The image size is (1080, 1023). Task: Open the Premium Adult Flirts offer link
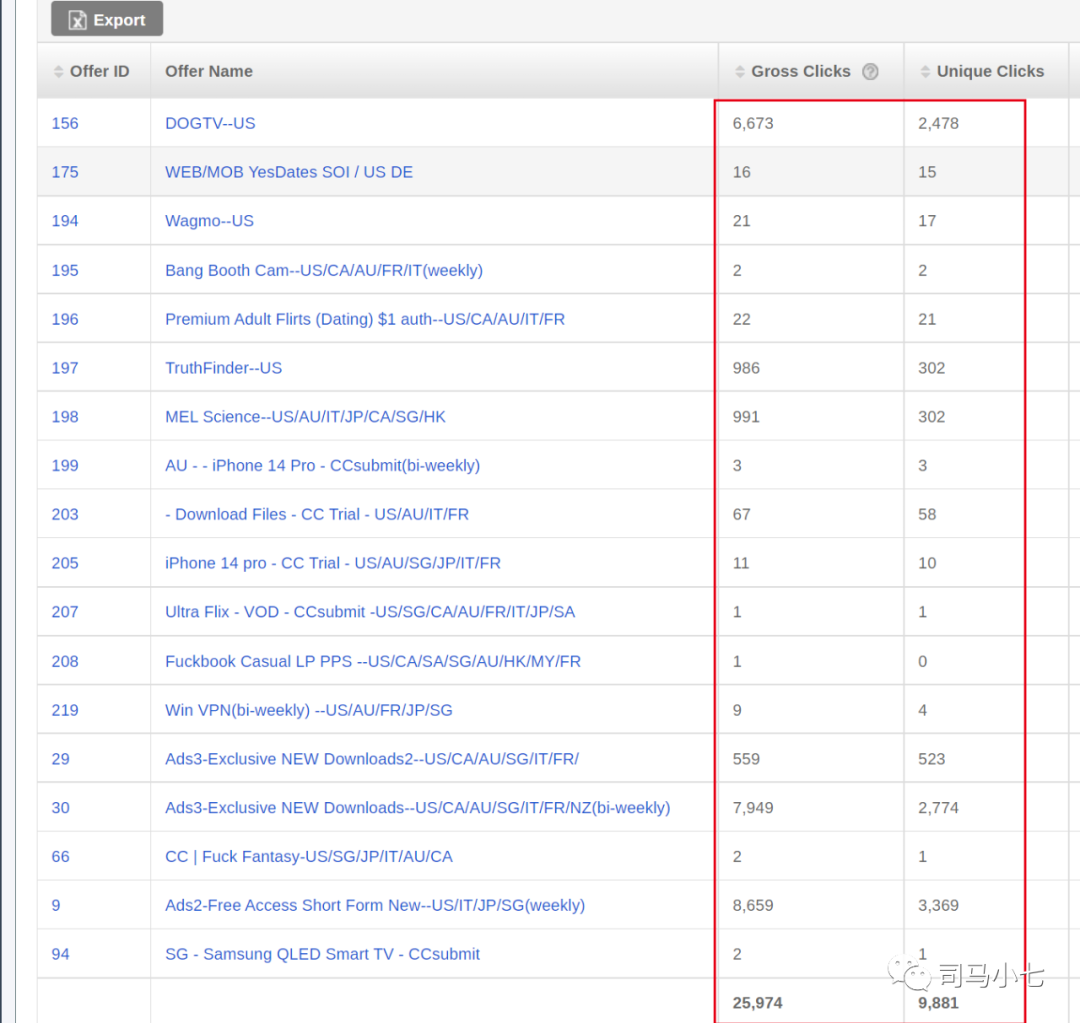click(365, 319)
